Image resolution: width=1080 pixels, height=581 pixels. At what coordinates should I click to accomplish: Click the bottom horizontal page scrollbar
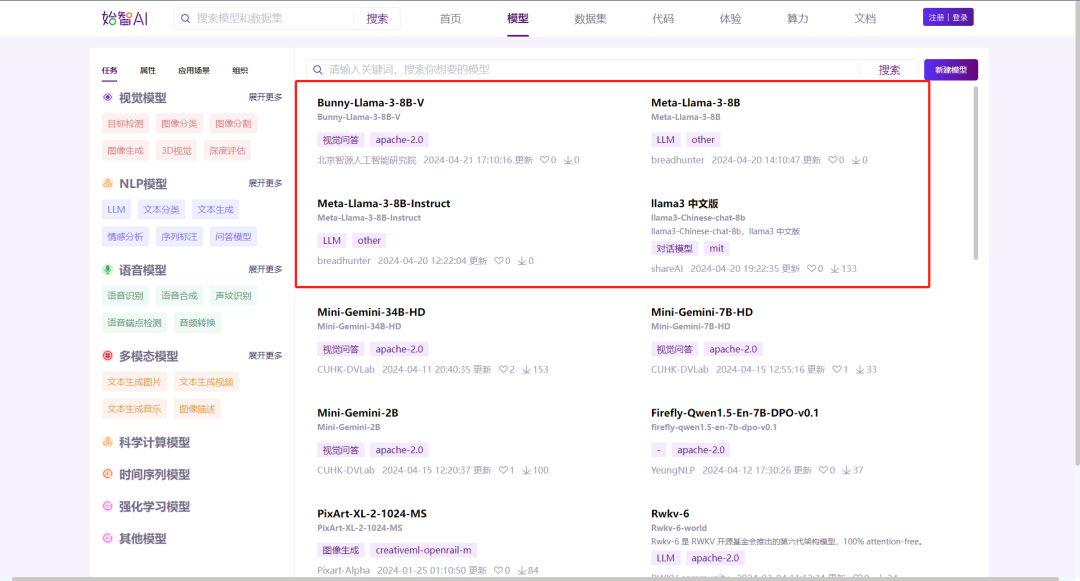[535, 578]
